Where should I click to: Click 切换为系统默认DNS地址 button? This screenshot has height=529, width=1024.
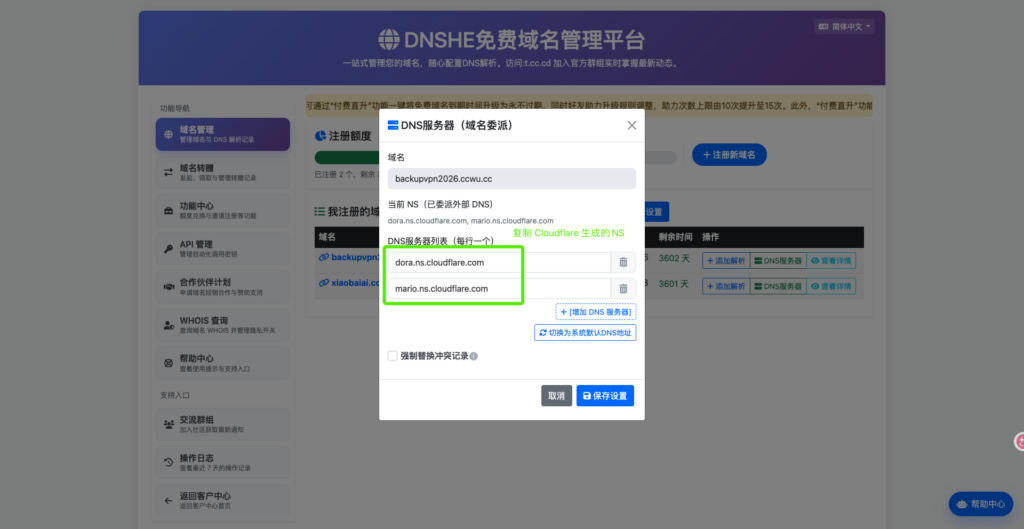point(585,332)
